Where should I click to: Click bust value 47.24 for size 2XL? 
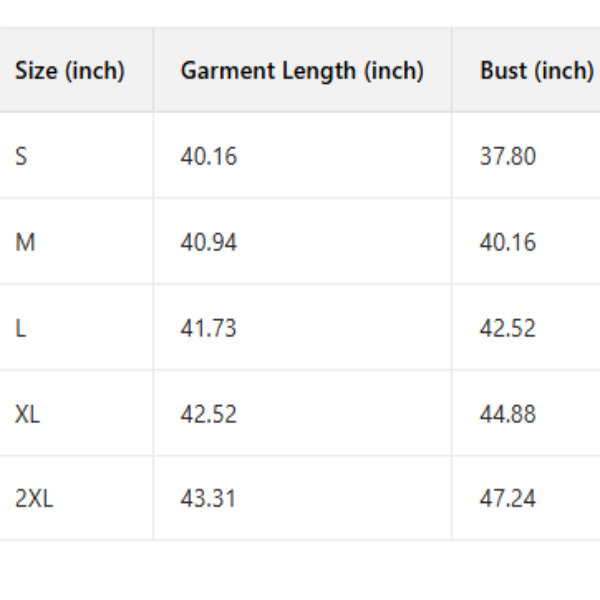[x=508, y=498]
